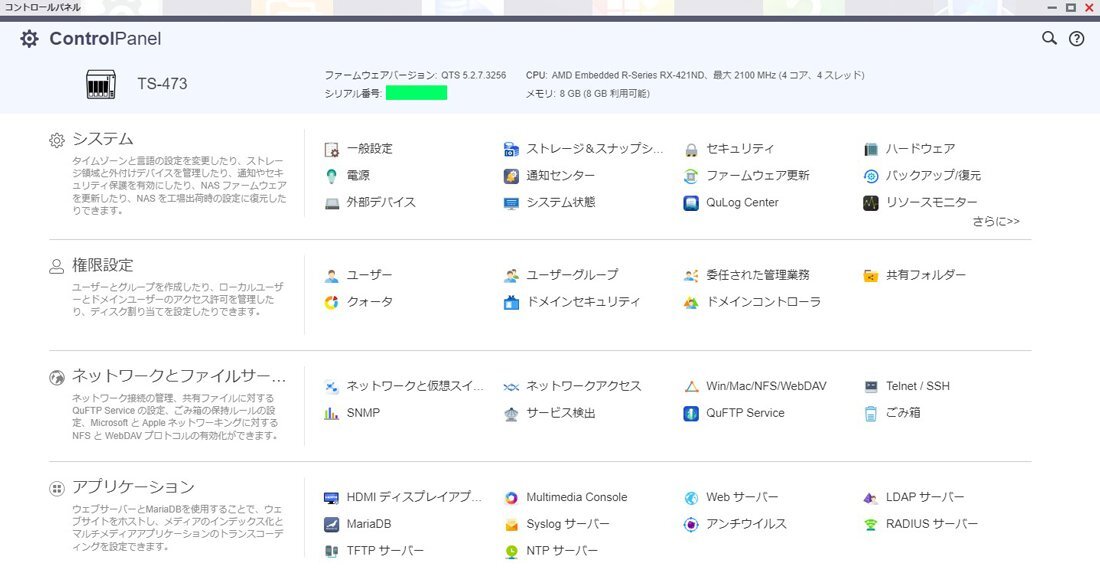Image resolution: width=1100 pixels, height=568 pixels.
Task: Open the HDMI ディスプレイアプリ icon
Action: pos(332,498)
